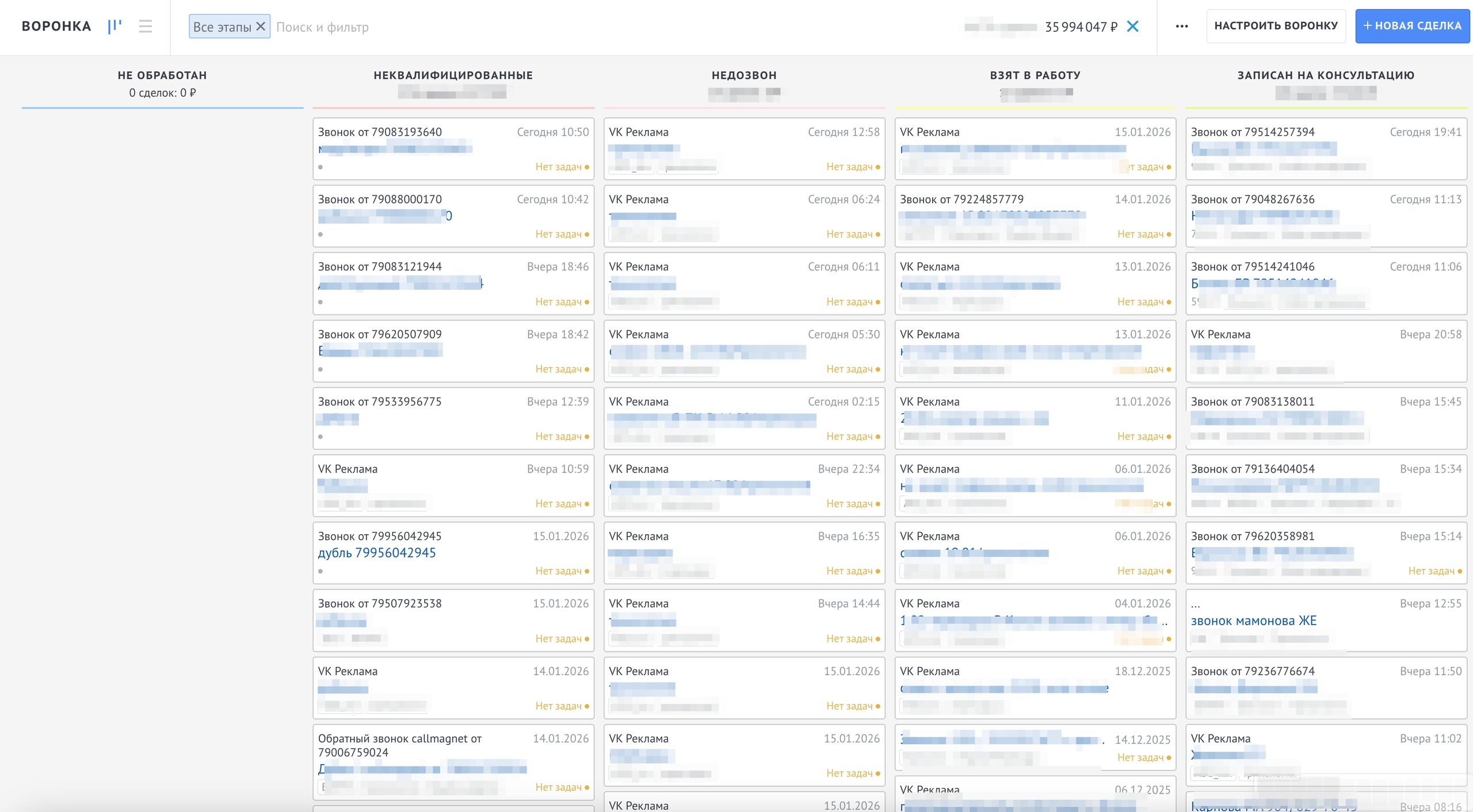Click "Нет задач" on Звонок от 79088000170 card

click(x=558, y=234)
